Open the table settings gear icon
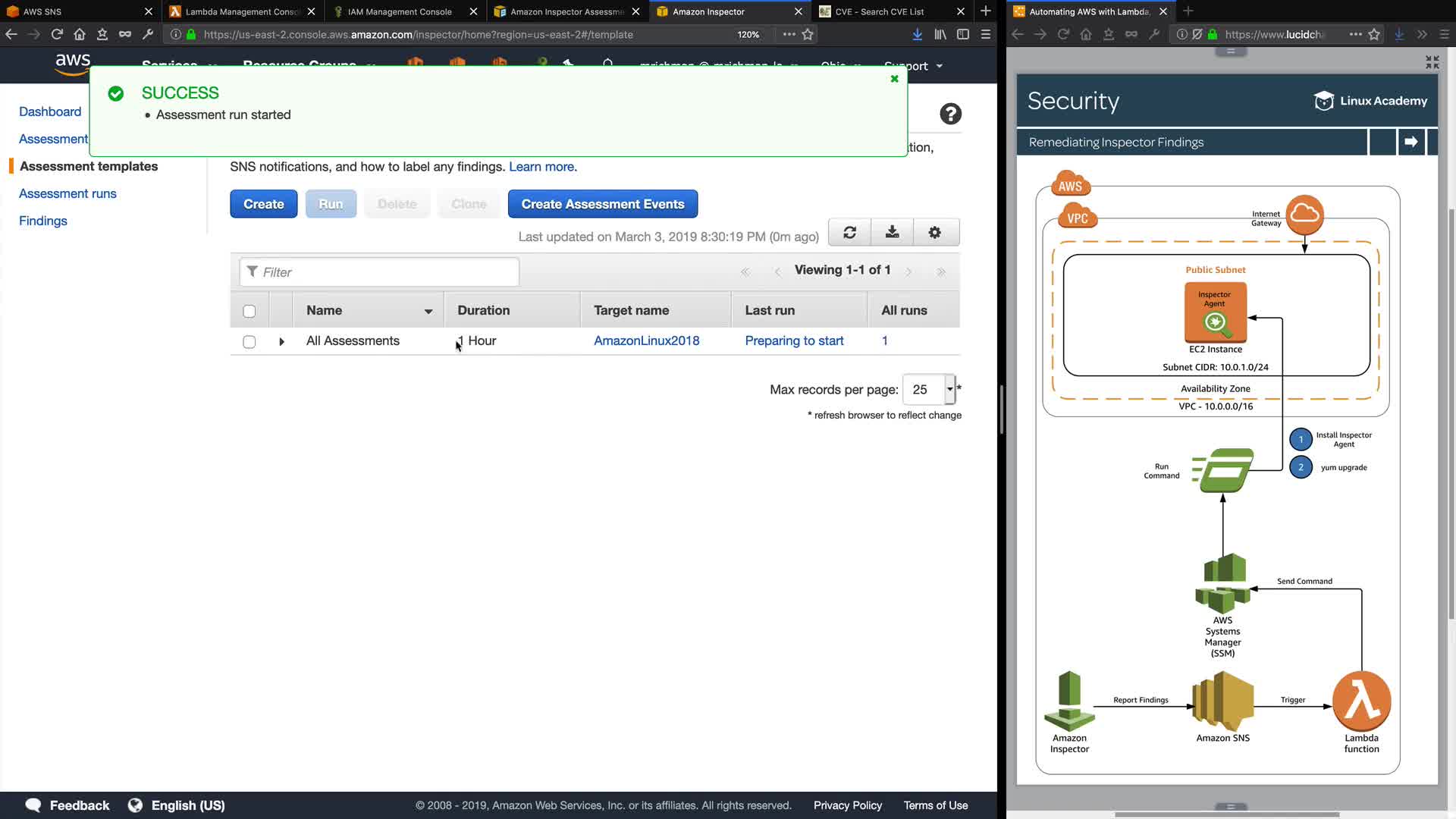Image resolution: width=1456 pixels, height=819 pixels. [934, 233]
